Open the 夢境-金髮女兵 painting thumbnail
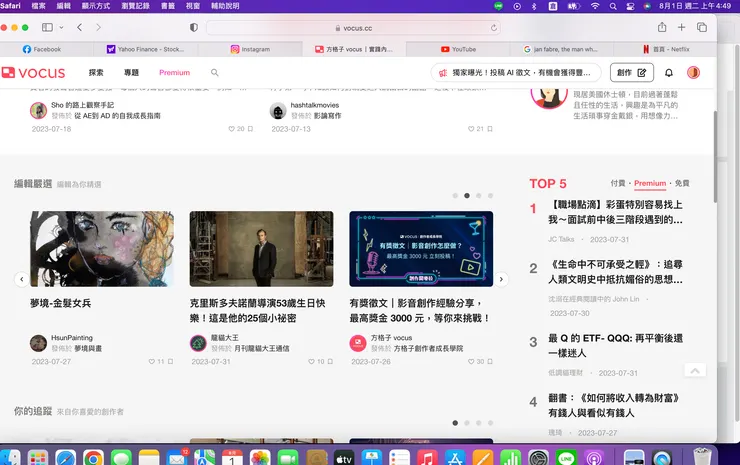The image size is (740, 465). (x=102, y=249)
